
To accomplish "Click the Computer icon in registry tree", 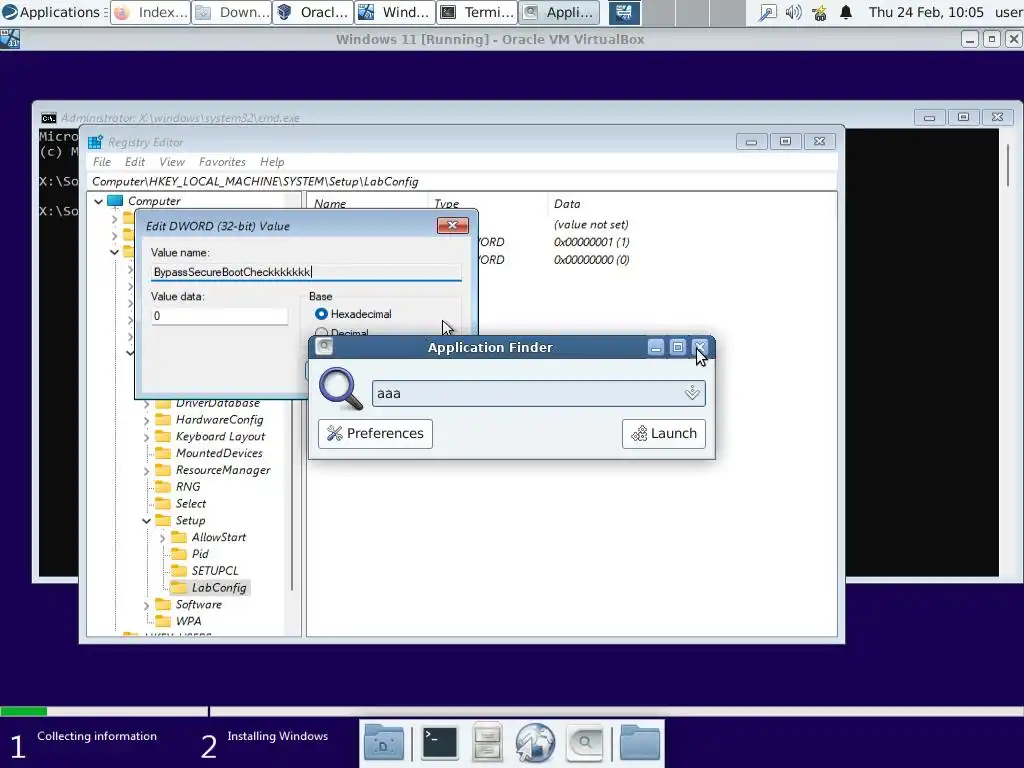I will 116,201.
